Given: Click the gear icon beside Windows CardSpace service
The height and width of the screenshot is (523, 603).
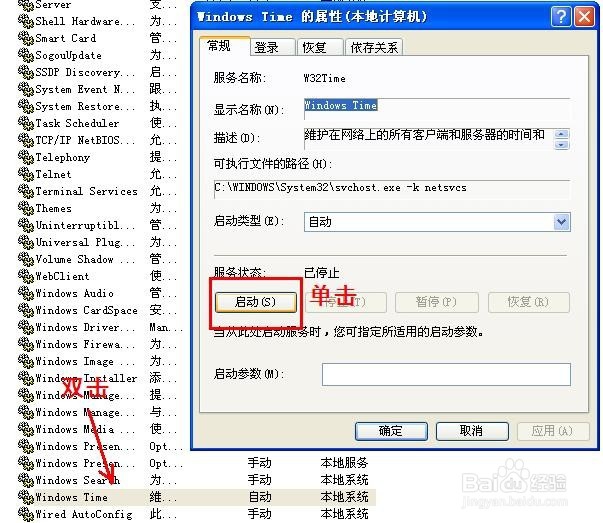Looking at the screenshot, I should [26, 310].
